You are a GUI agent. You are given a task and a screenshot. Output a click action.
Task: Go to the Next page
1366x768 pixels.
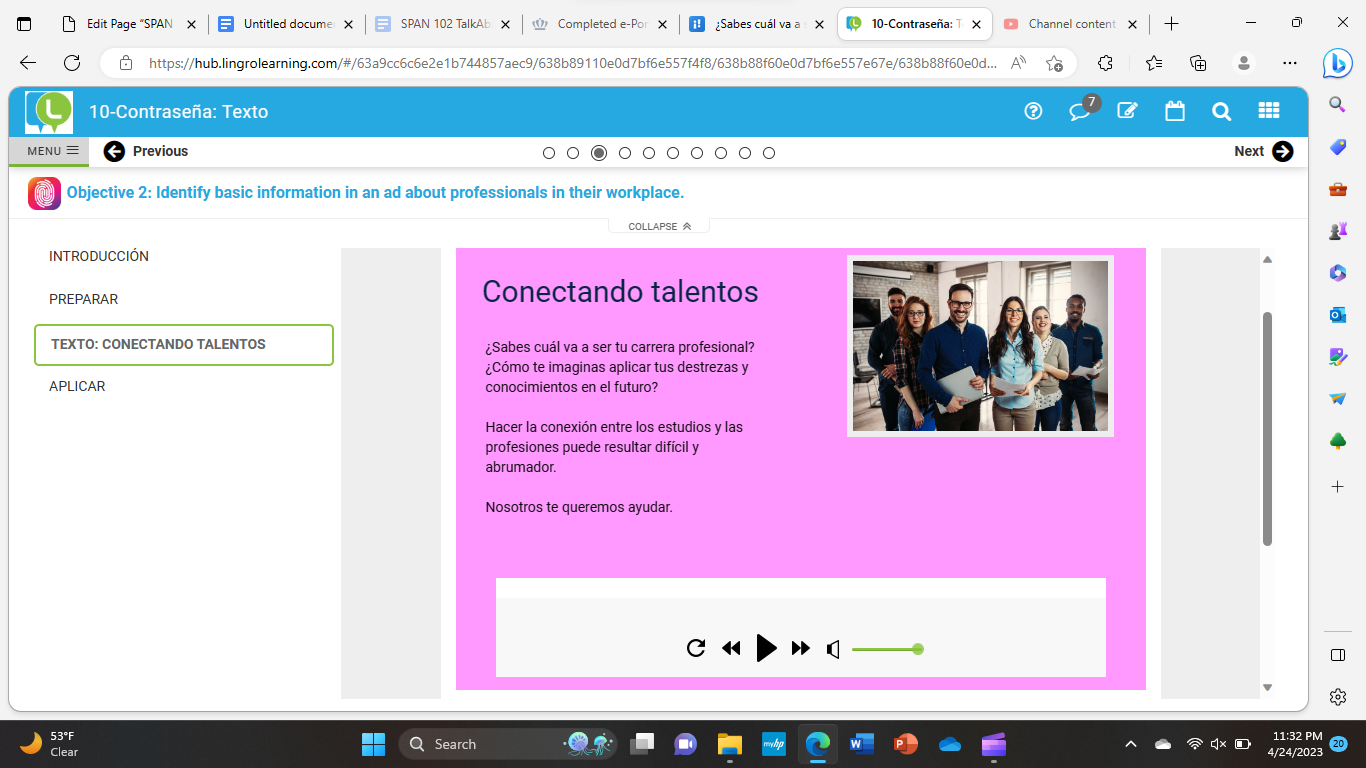click(1263, 151)
